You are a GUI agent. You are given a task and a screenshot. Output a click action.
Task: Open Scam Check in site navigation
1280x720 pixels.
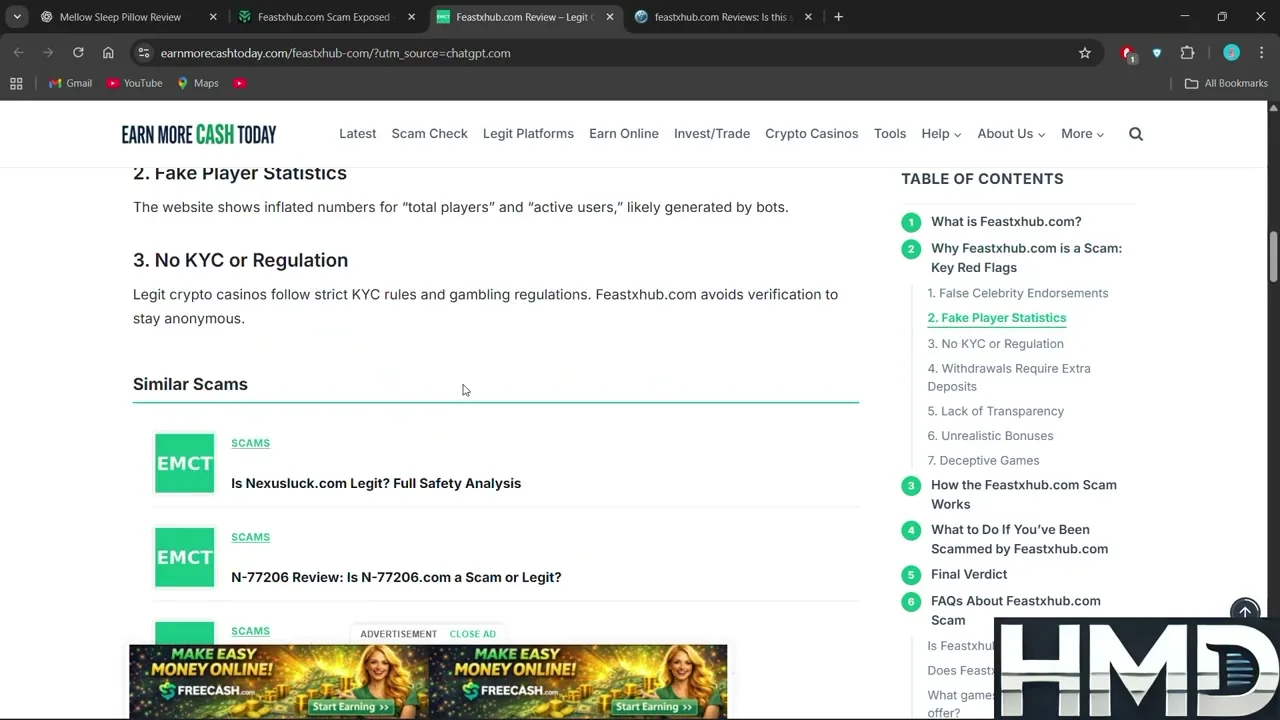(x=429, y=134)
